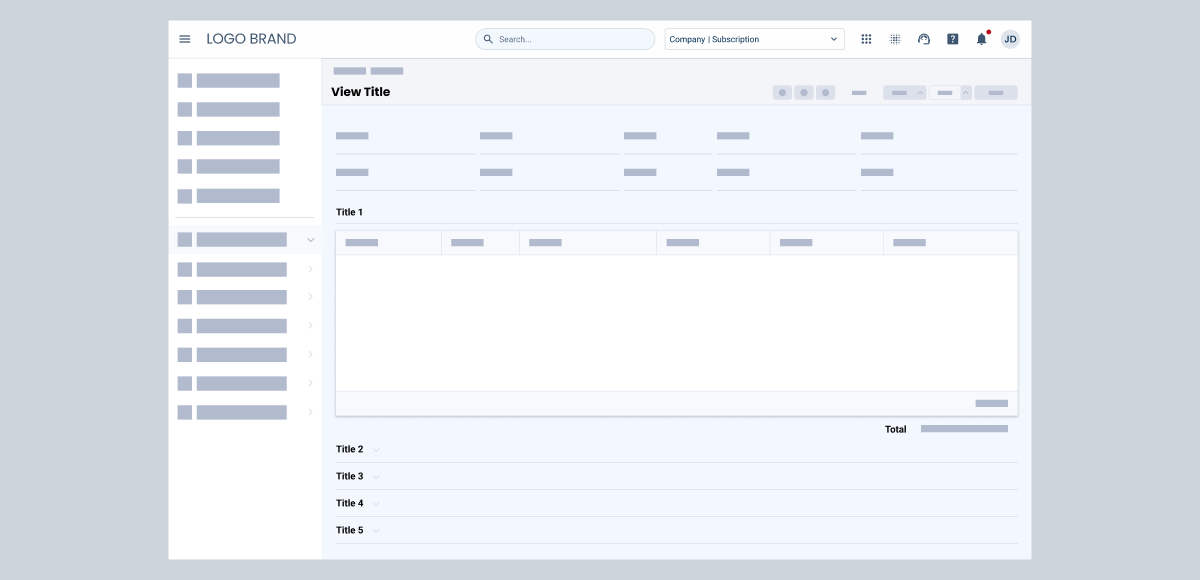Open the headset support icon

(x=924, y=39)
